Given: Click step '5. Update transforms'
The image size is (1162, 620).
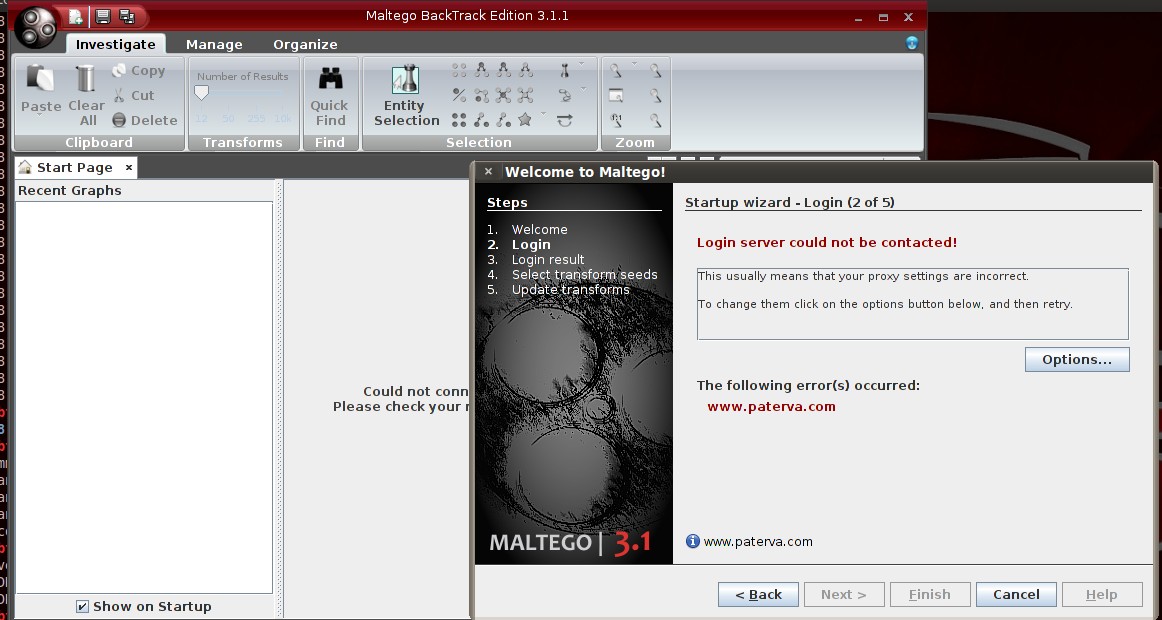Looking at the screenshot, I should coord(558,289).
